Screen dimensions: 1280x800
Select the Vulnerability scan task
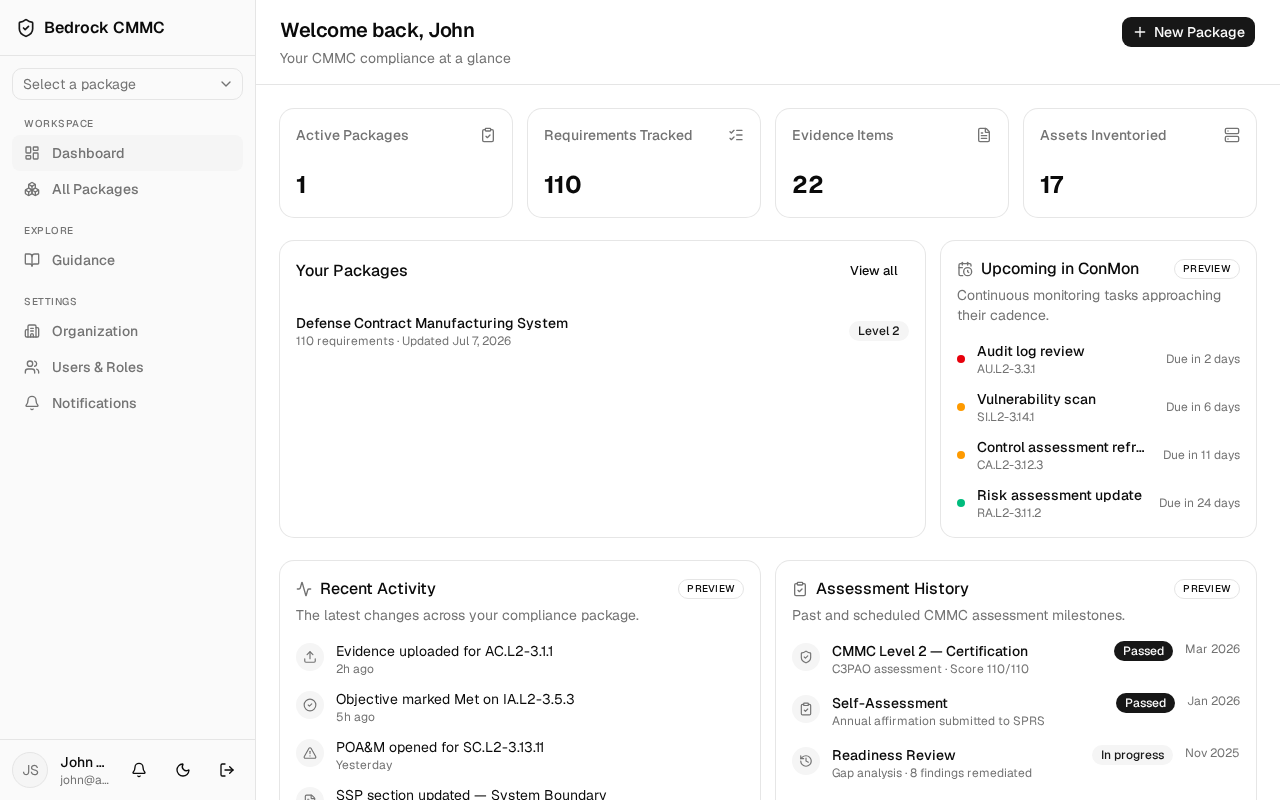tap(1098, 407)
